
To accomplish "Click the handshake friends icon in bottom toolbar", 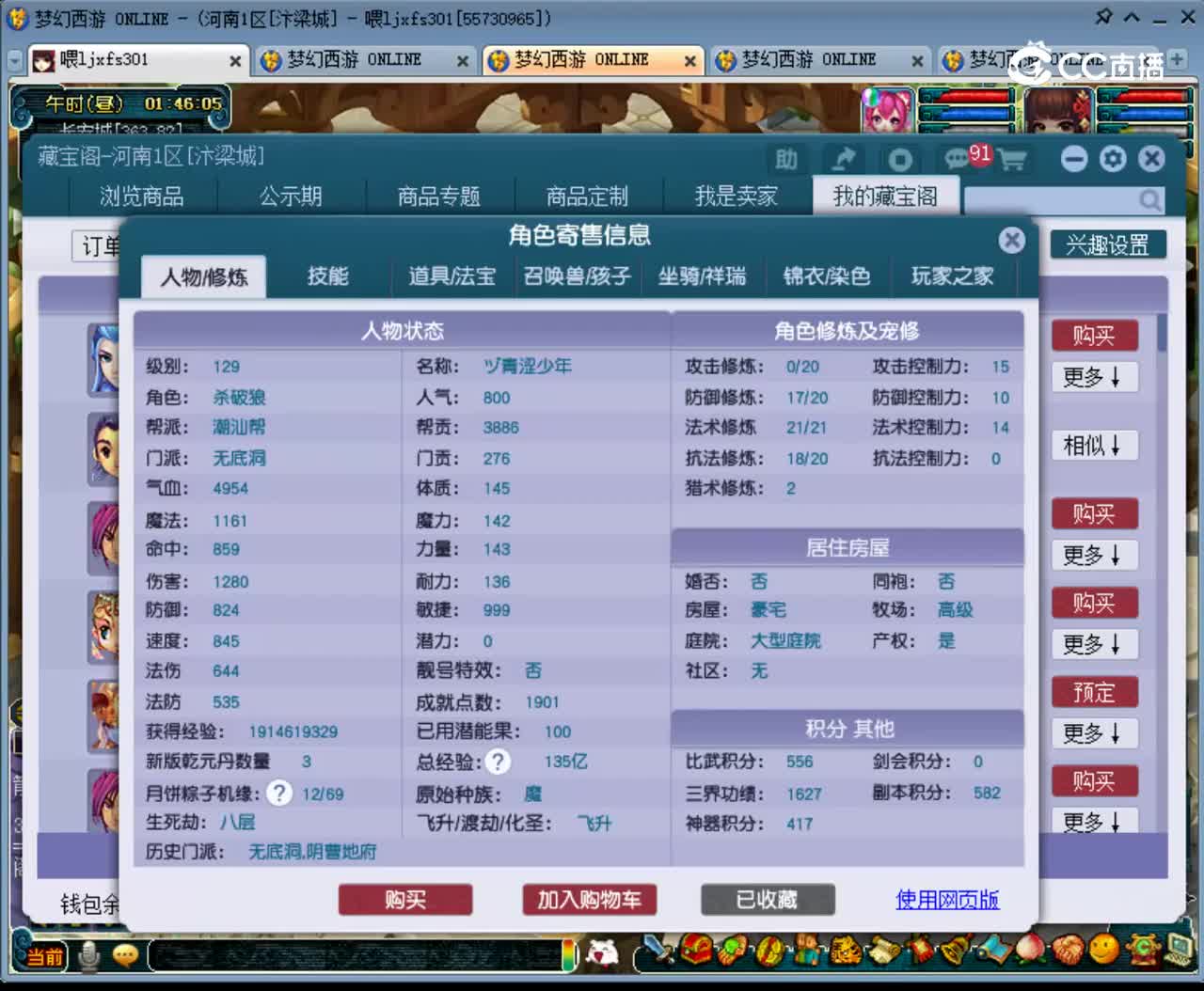I will (1069, 949).
